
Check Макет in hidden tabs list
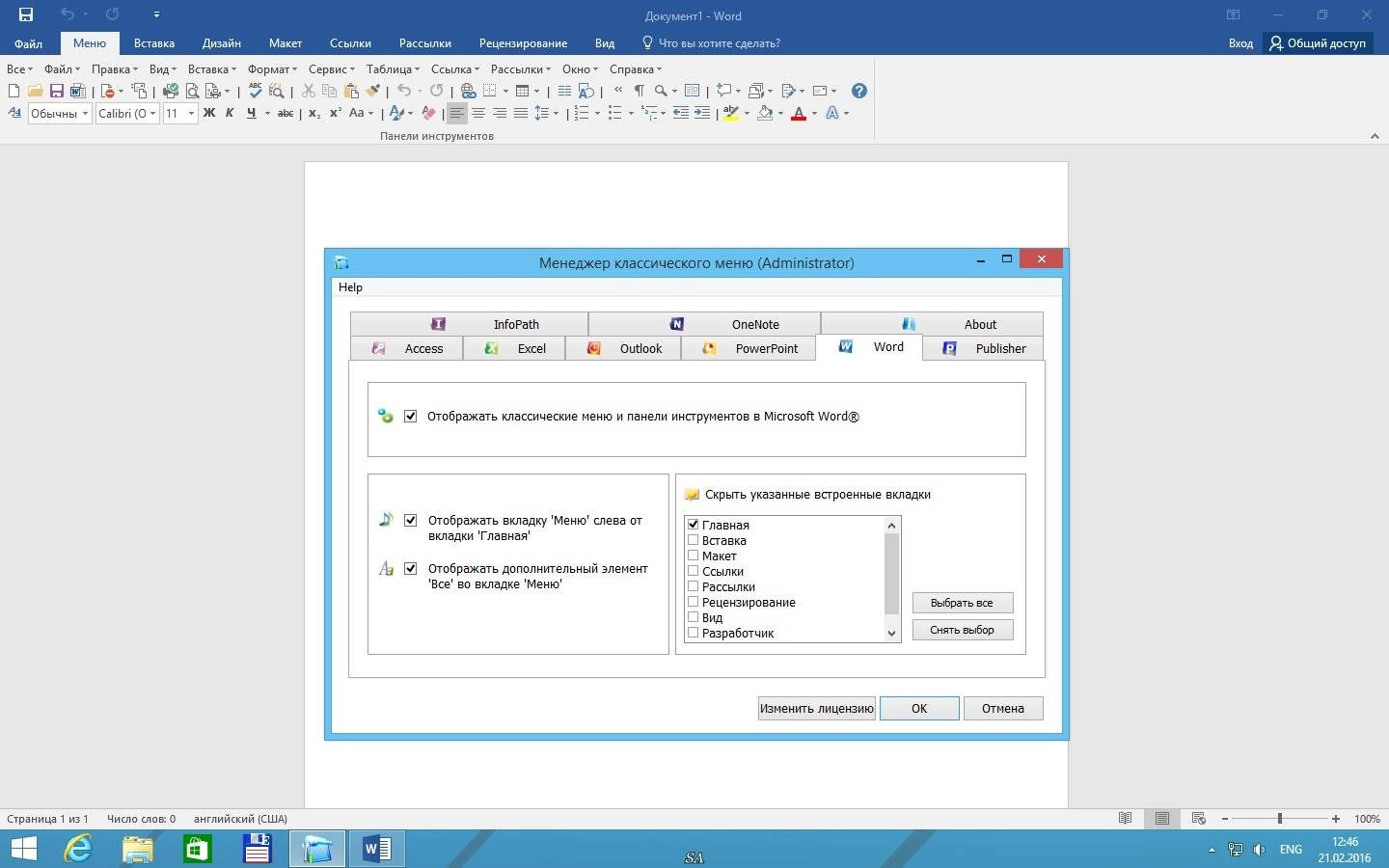click(x=693, y=556)
